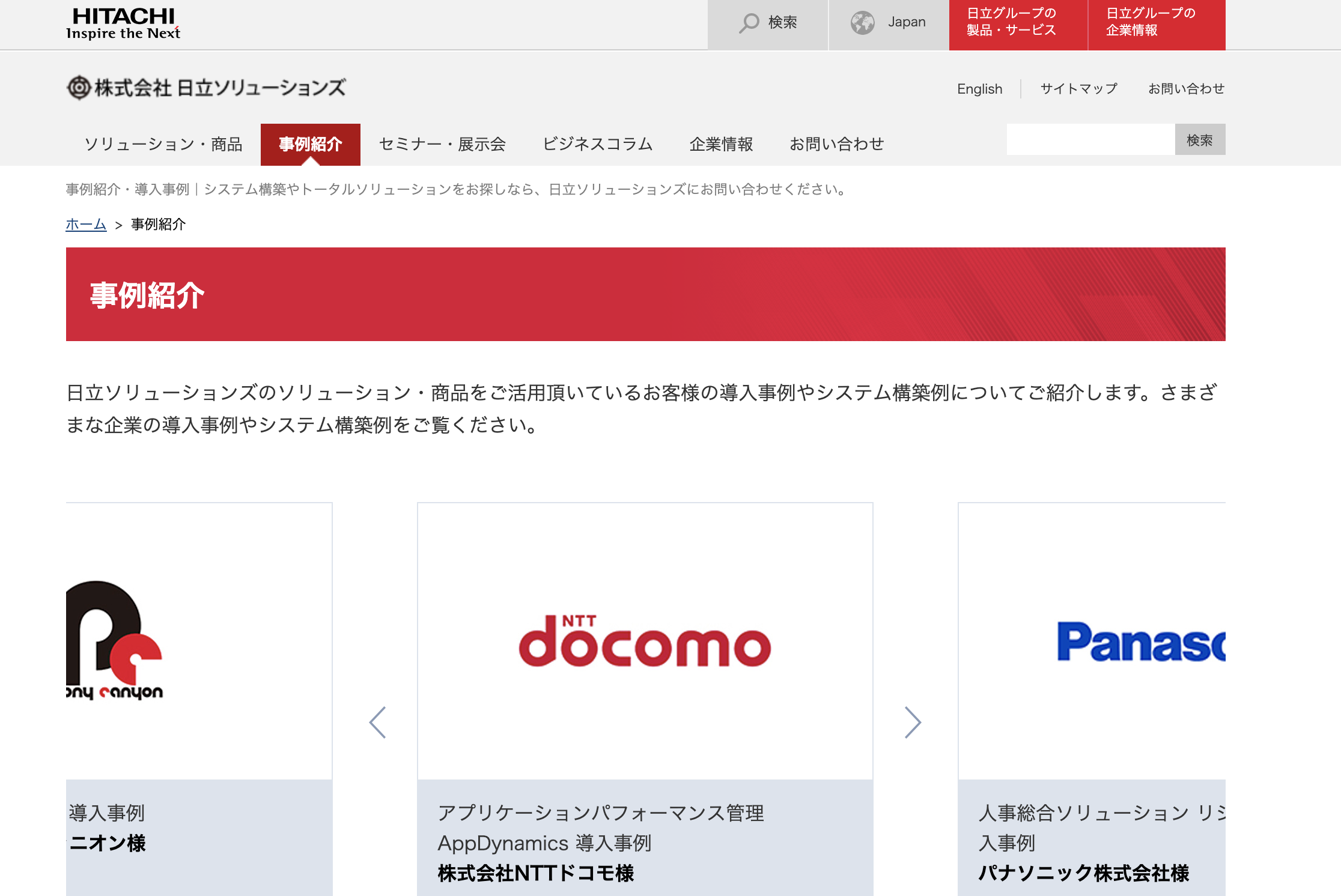The image size is (1341, 896).
Task: Click the NTT docomo logo card
Action: 645,641
